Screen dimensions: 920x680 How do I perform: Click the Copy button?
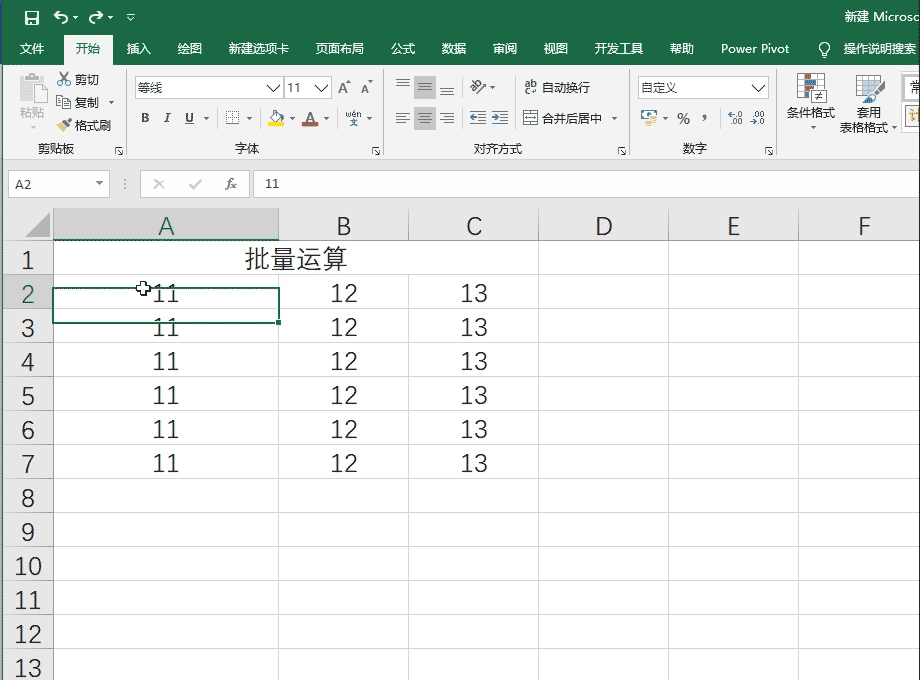tap(78, 102)
